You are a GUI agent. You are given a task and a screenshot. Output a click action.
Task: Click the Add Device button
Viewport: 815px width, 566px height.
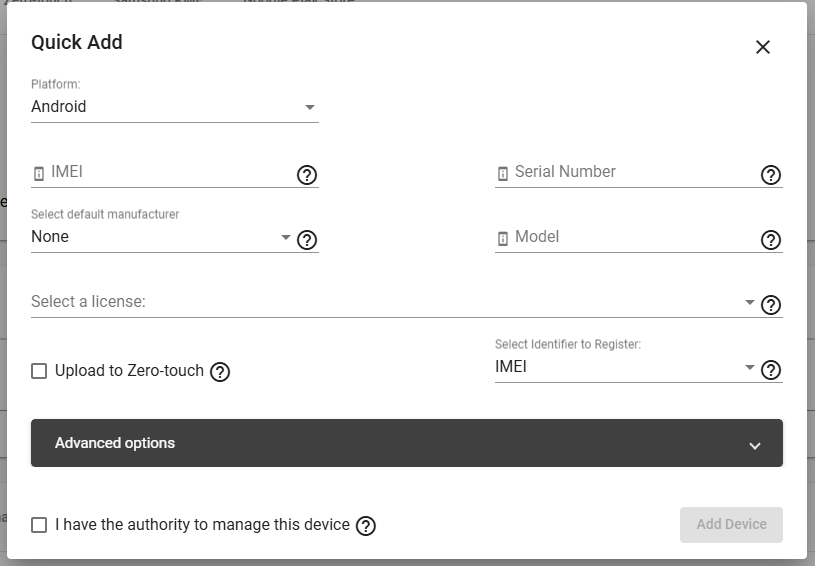point(731,525)
